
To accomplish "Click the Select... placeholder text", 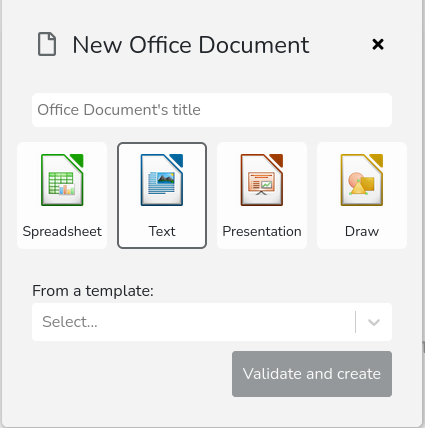I will 70,322.
